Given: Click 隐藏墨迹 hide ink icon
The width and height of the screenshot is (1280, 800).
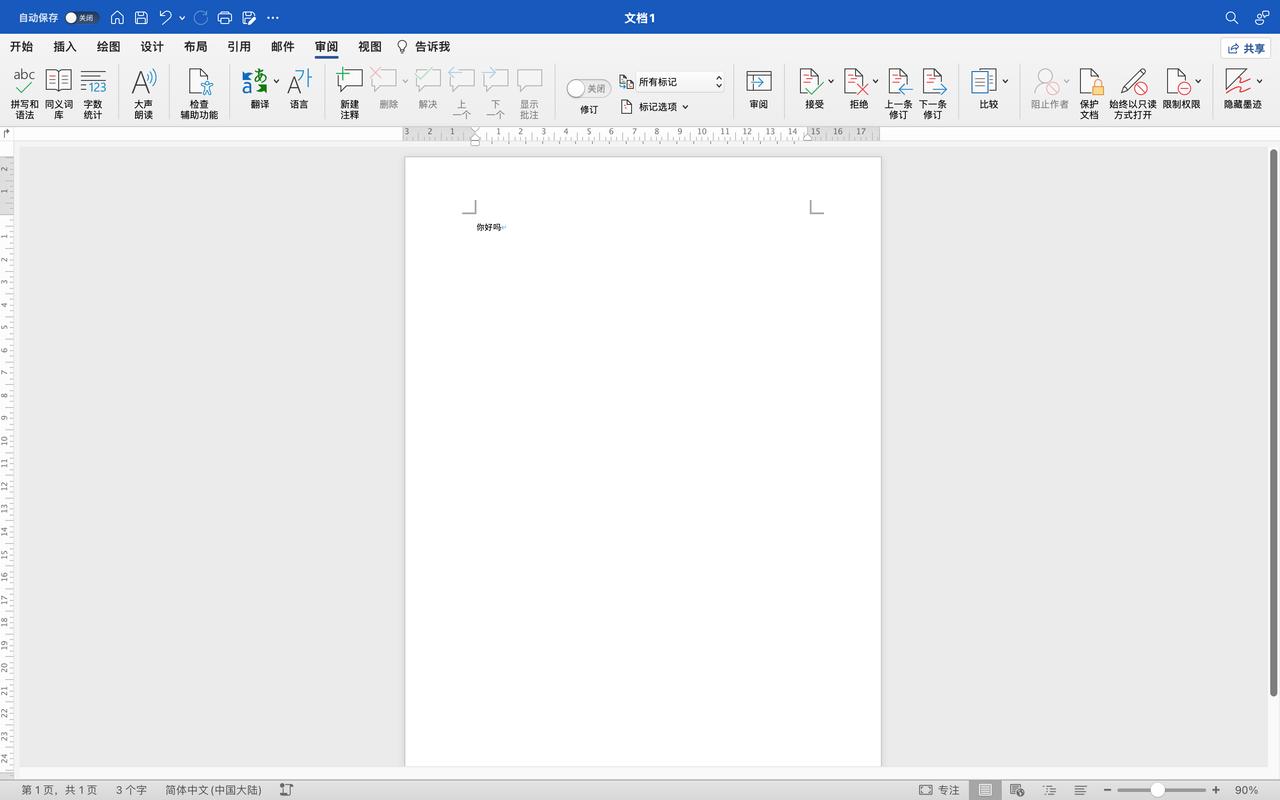Looking at the screenshot, I should (x=1238, y=82).
